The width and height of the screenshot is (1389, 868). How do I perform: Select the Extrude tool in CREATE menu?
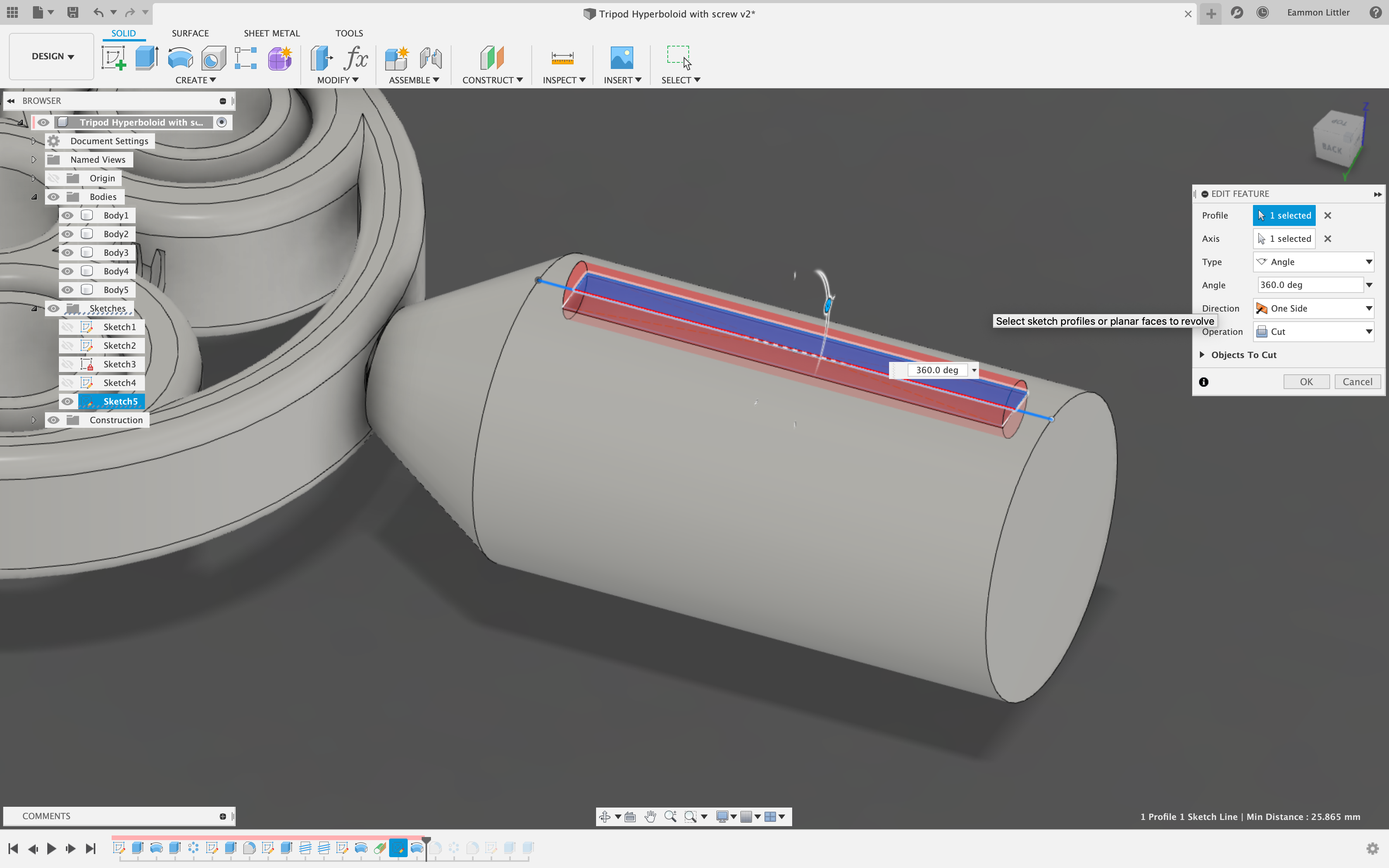(x=147, y=57)
